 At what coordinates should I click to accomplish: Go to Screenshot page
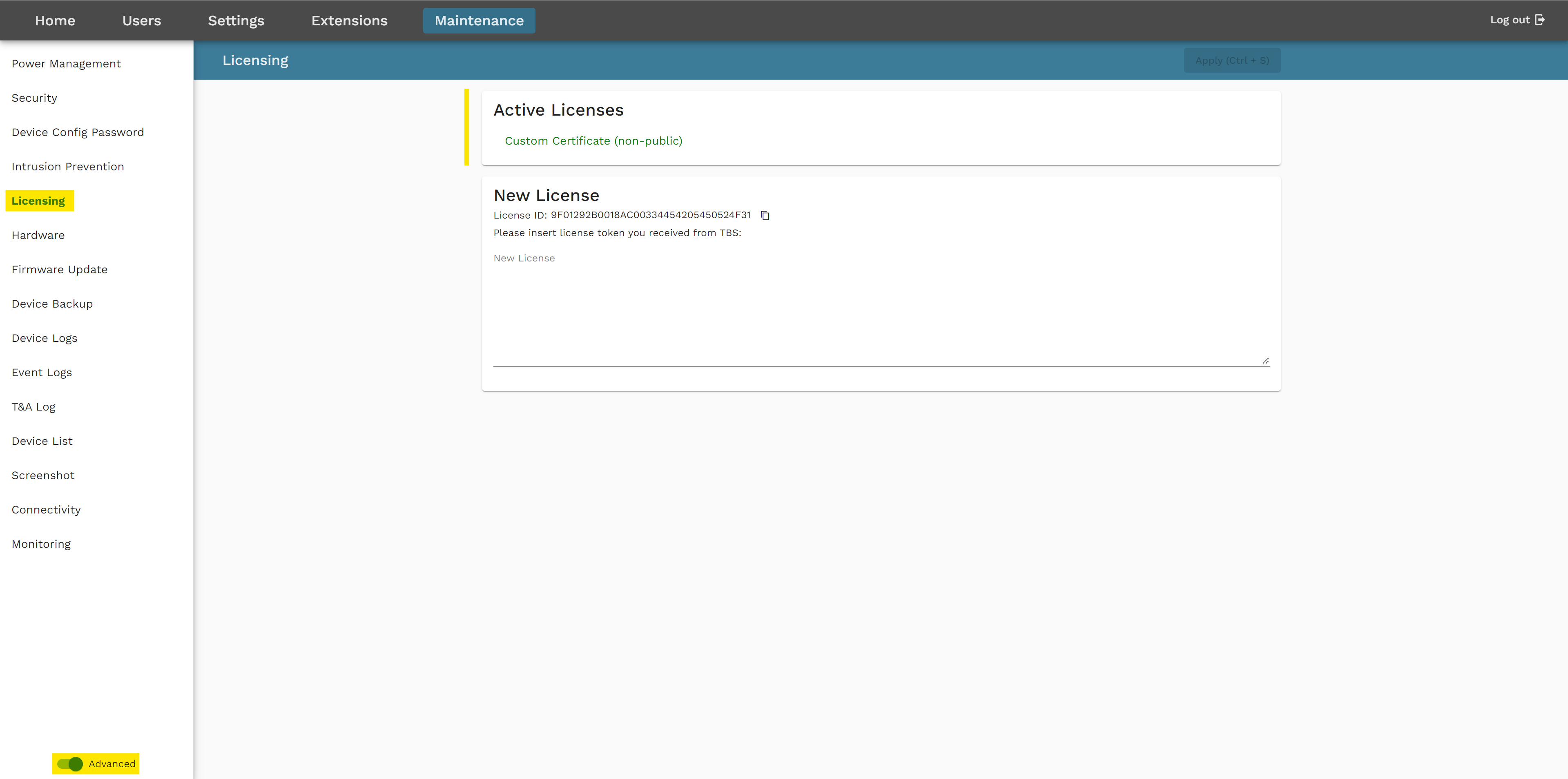(43, 475)
